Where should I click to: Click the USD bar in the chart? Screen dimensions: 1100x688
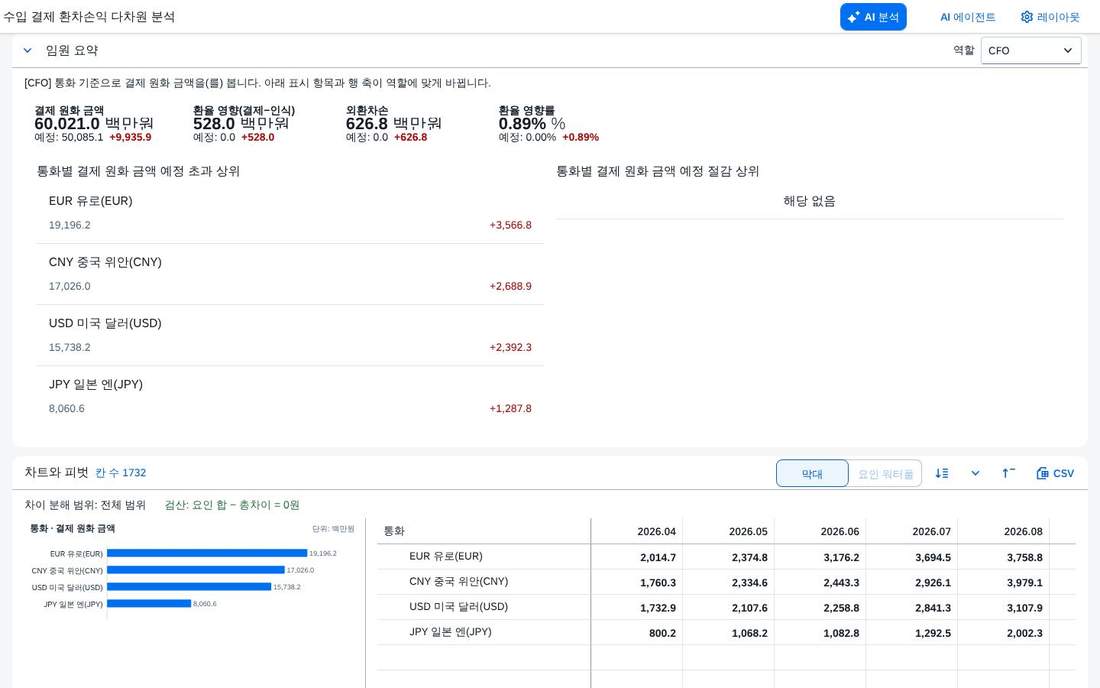point(189,587)
